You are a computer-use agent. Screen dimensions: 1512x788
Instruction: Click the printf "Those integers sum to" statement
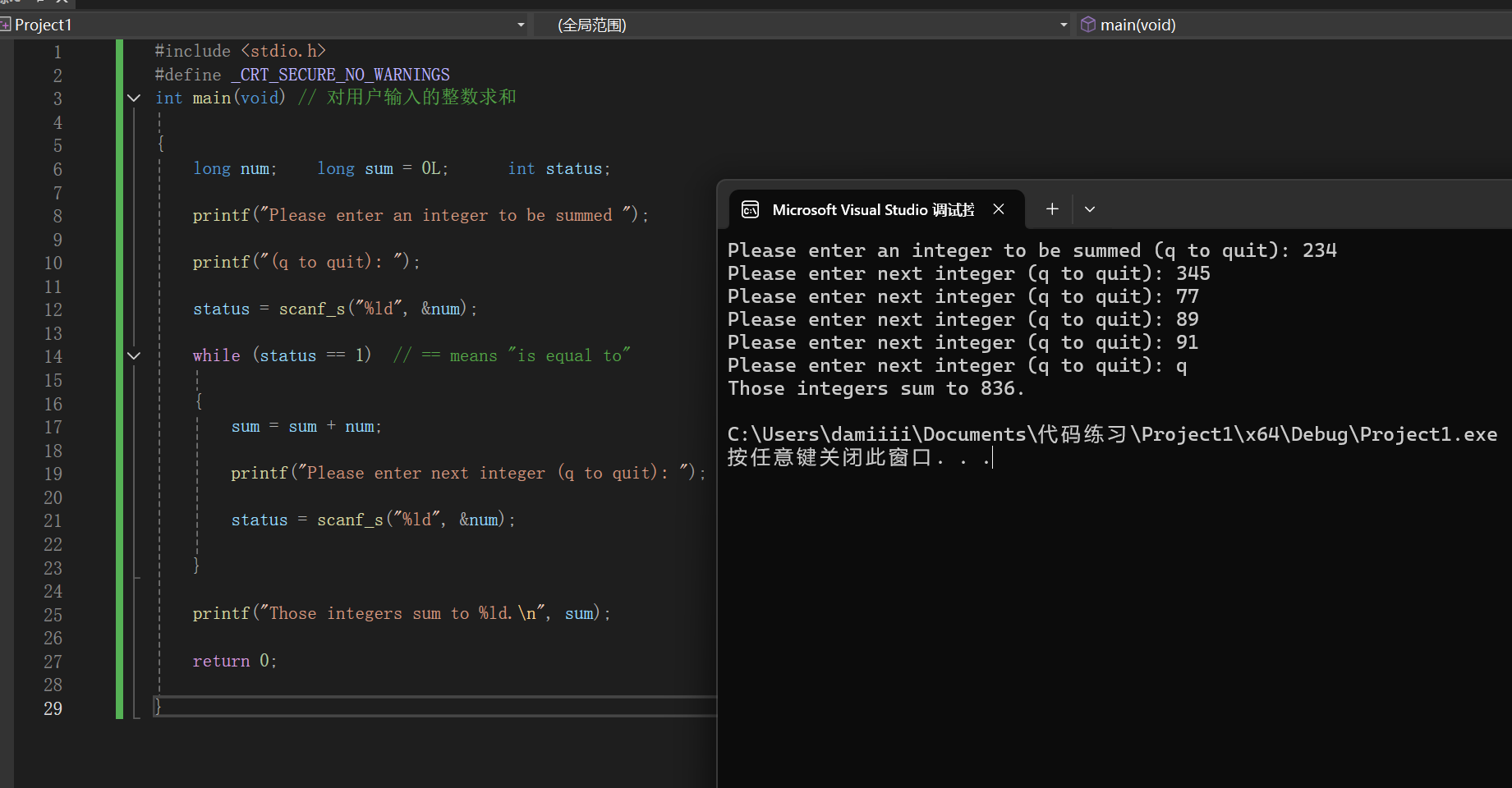click(402, 613)
